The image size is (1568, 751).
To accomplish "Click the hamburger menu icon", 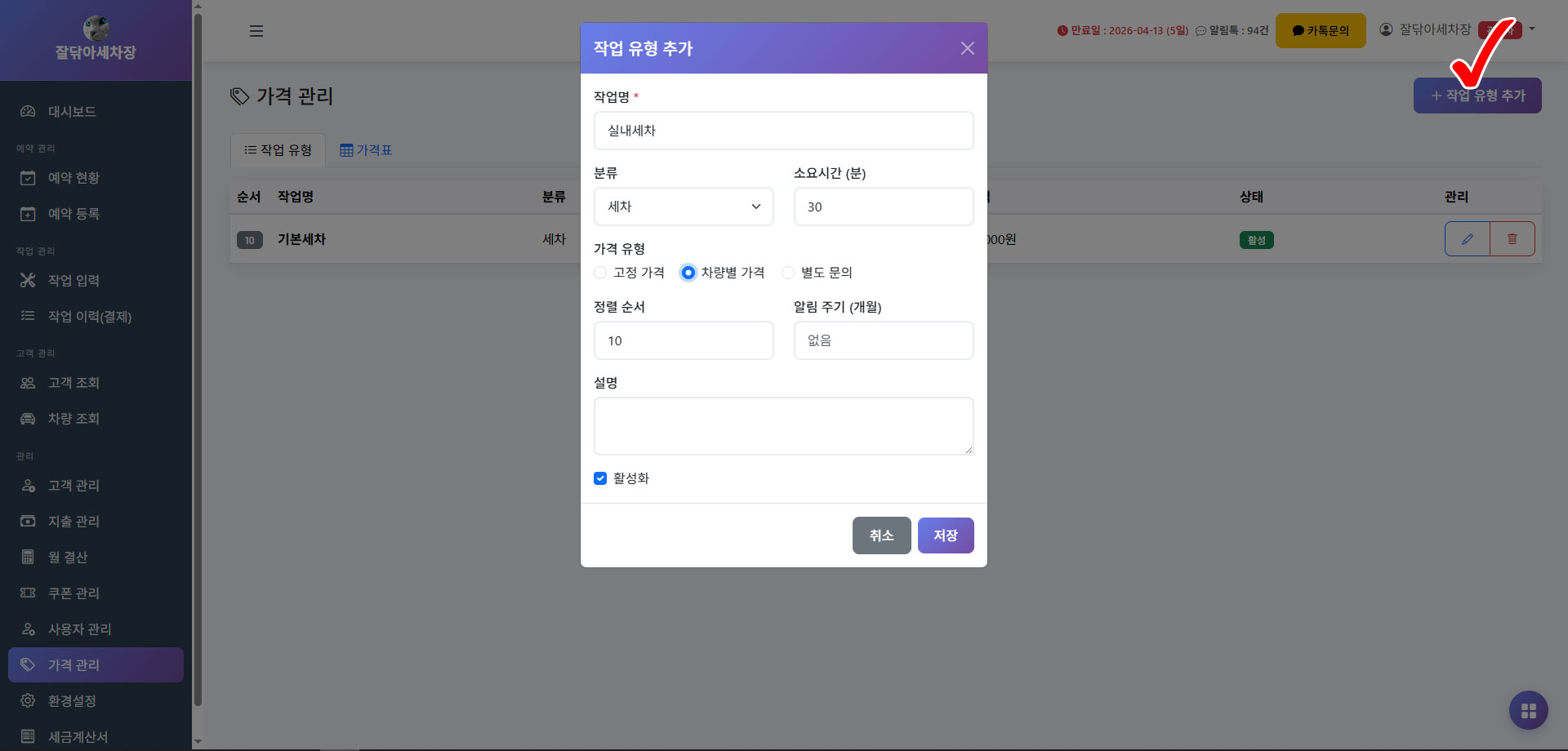I will coord(256,31).
